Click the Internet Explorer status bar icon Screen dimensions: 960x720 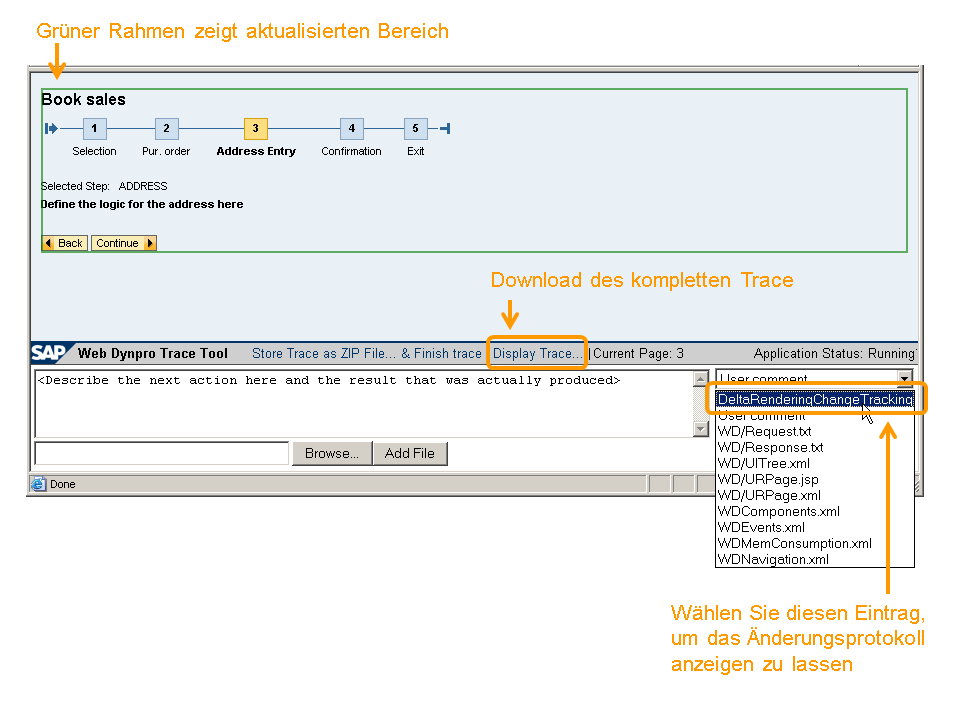click(x=39, y=484)
